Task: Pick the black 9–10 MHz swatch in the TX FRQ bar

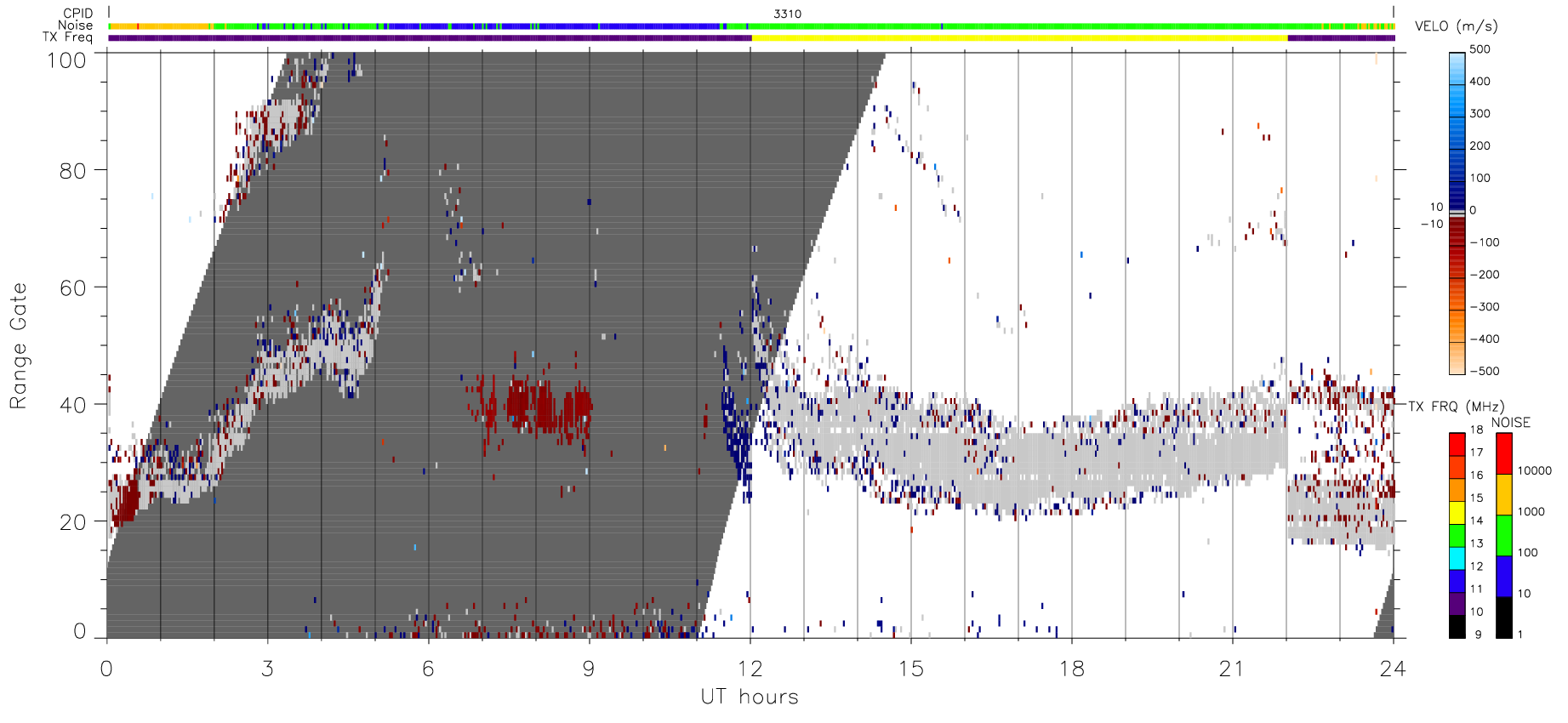Action: click(x=1457, y=627)
